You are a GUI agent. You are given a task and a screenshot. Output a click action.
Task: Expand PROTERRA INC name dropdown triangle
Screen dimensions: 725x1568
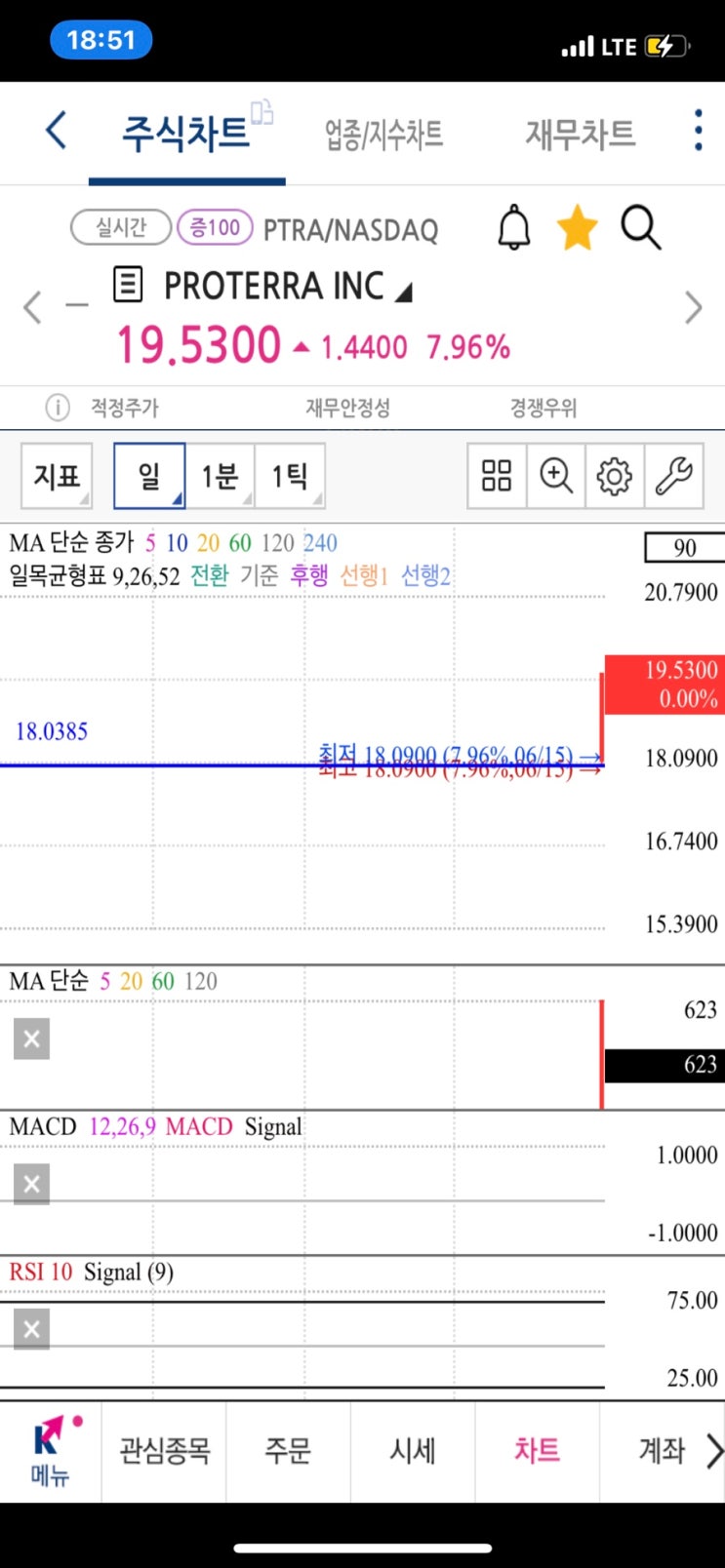[403, 291]
